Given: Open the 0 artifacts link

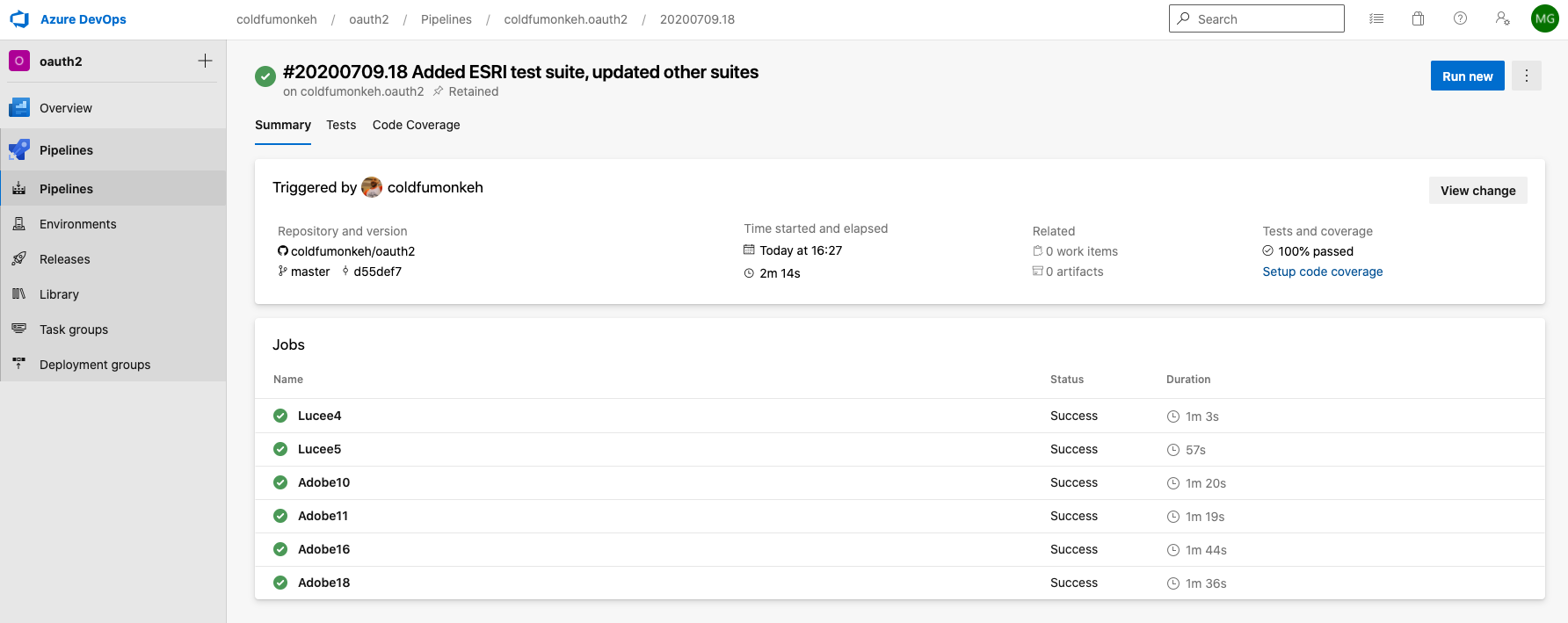Looking at the screenshot, I should pos(1075,272).
